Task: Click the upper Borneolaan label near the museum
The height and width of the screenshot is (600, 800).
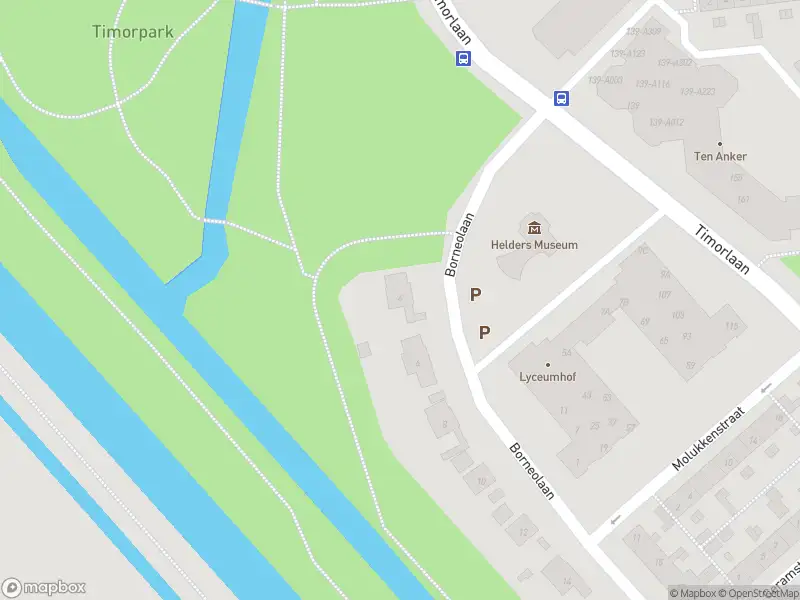Action: click(459, 245)
